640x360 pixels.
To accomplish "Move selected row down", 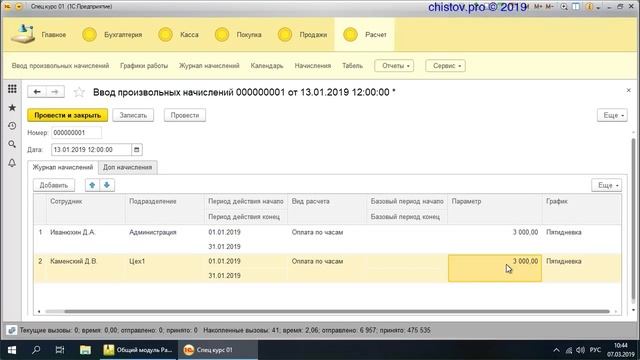I will point(107,185).
